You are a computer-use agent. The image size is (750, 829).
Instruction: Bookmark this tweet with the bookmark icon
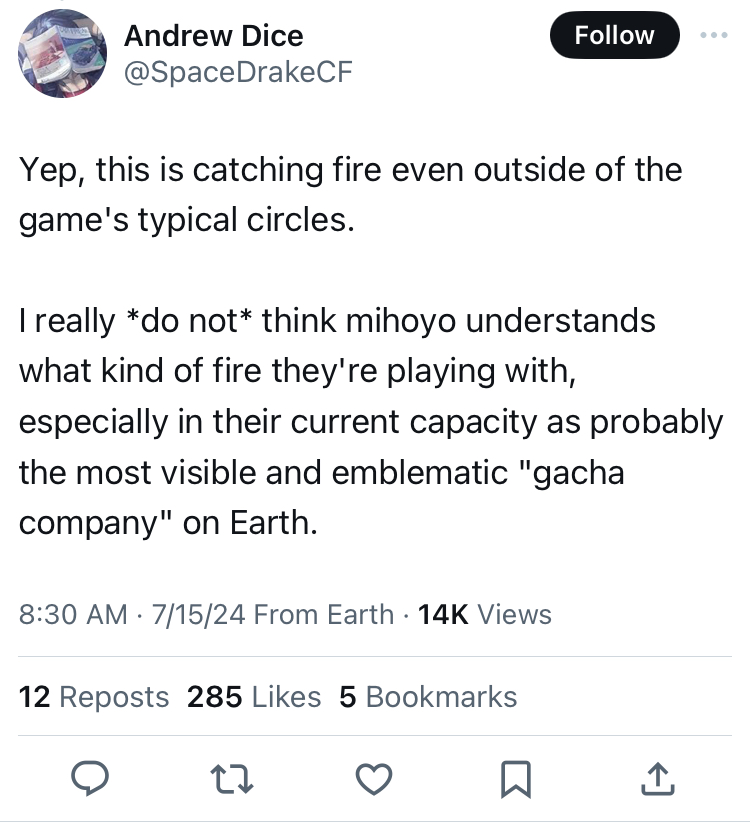coord(516,778)
